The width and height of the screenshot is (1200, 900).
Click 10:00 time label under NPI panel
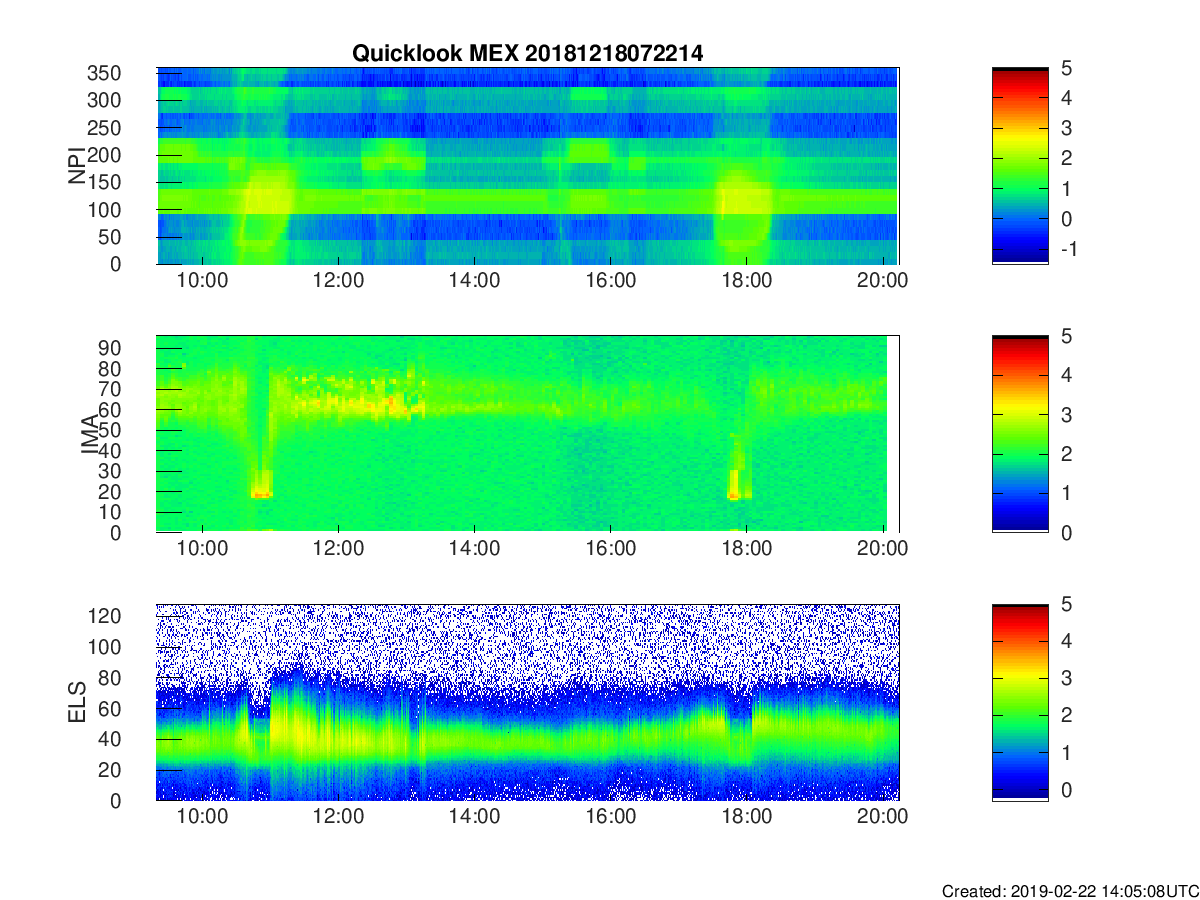[x=203, y=282]
